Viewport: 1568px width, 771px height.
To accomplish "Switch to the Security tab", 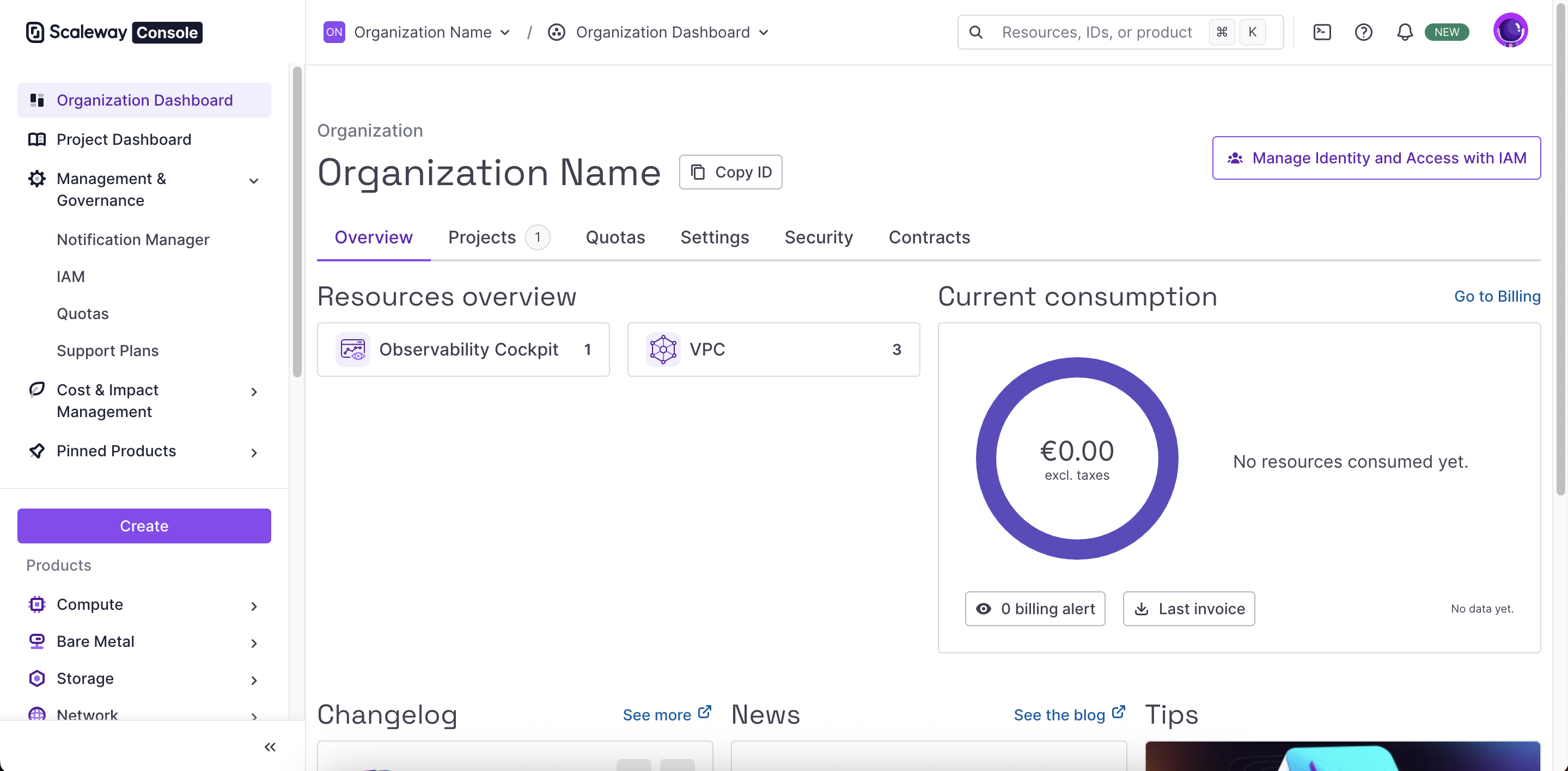I will tap(819, 237).
